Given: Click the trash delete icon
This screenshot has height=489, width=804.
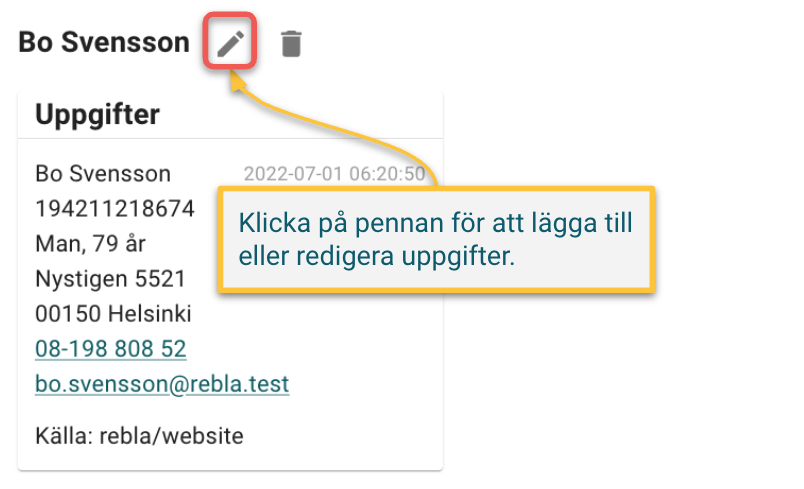Looking at the screenshot, I should pyautogui.click(x=291, y=44).
